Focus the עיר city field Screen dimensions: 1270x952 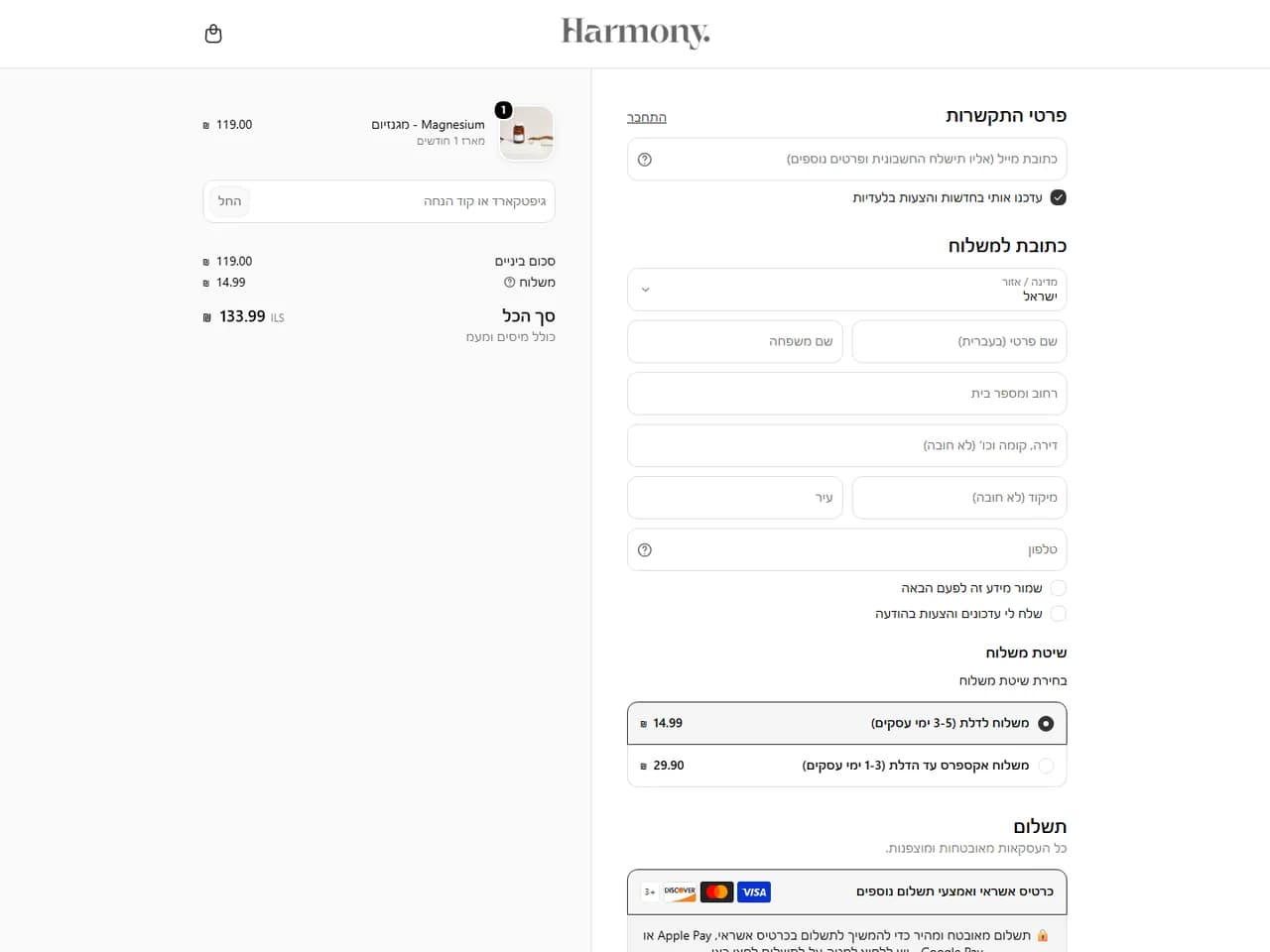pos(735,498)
